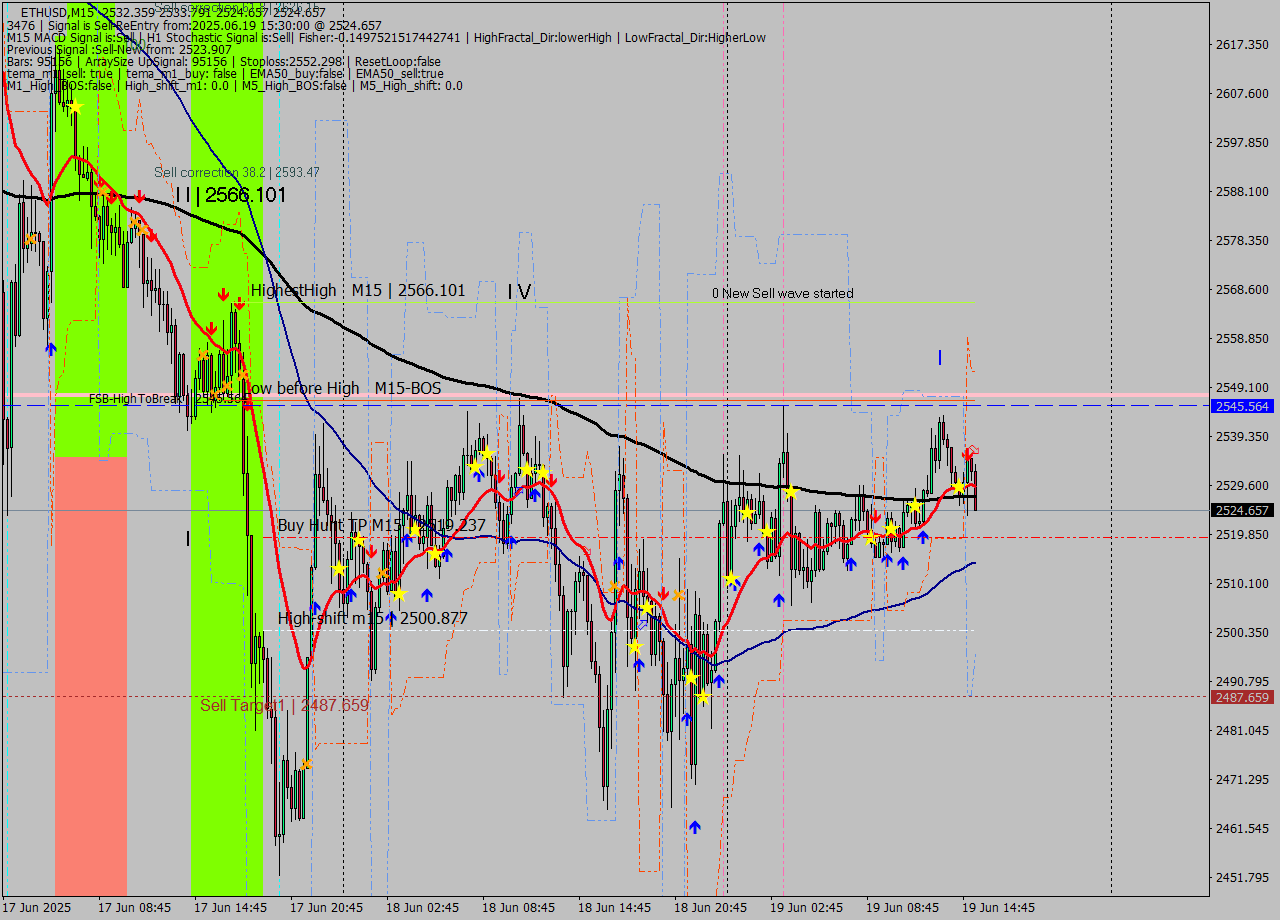Select the current price tag 2524.657

pos(1240,510)
